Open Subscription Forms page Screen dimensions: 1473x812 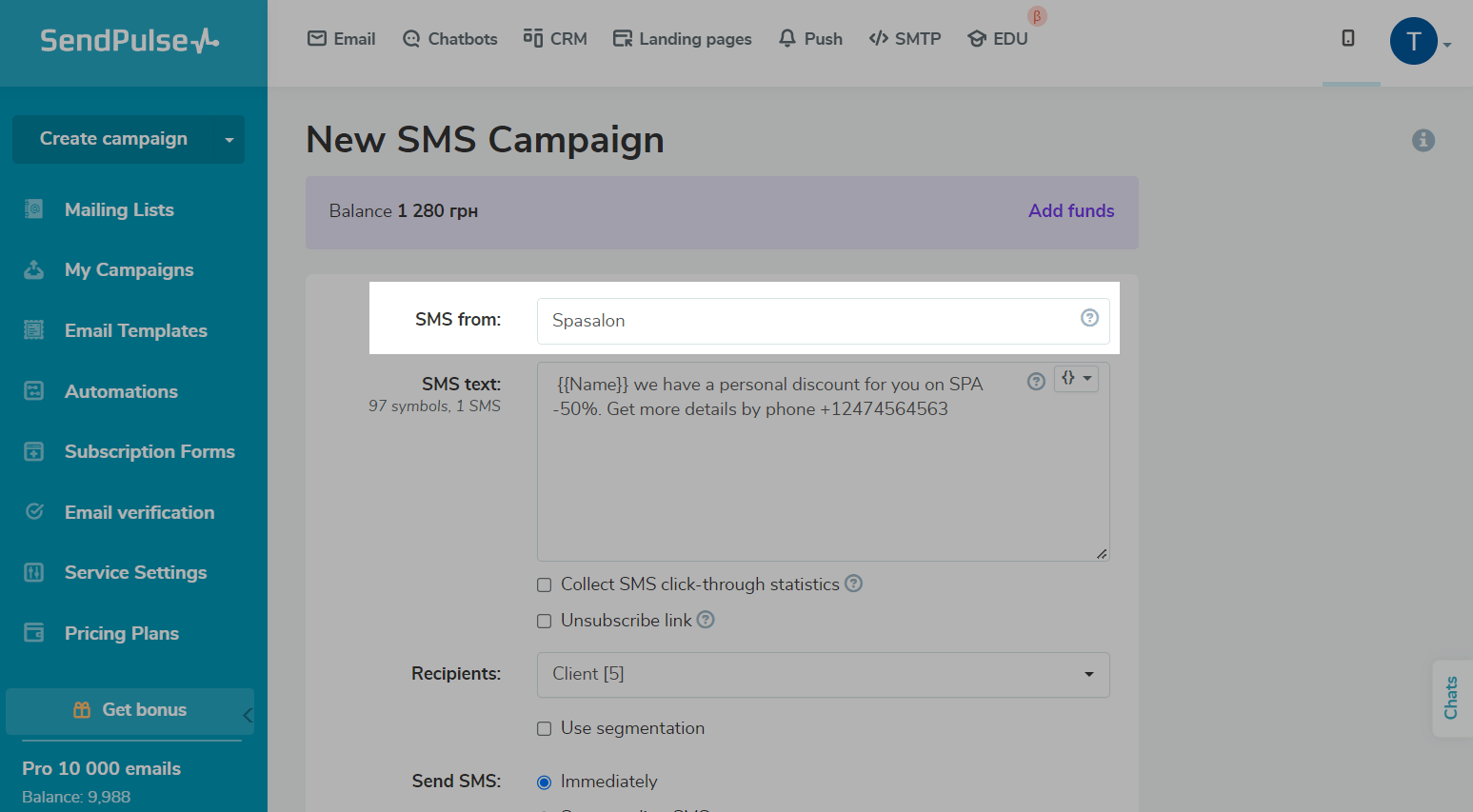(x=149, y=451)
